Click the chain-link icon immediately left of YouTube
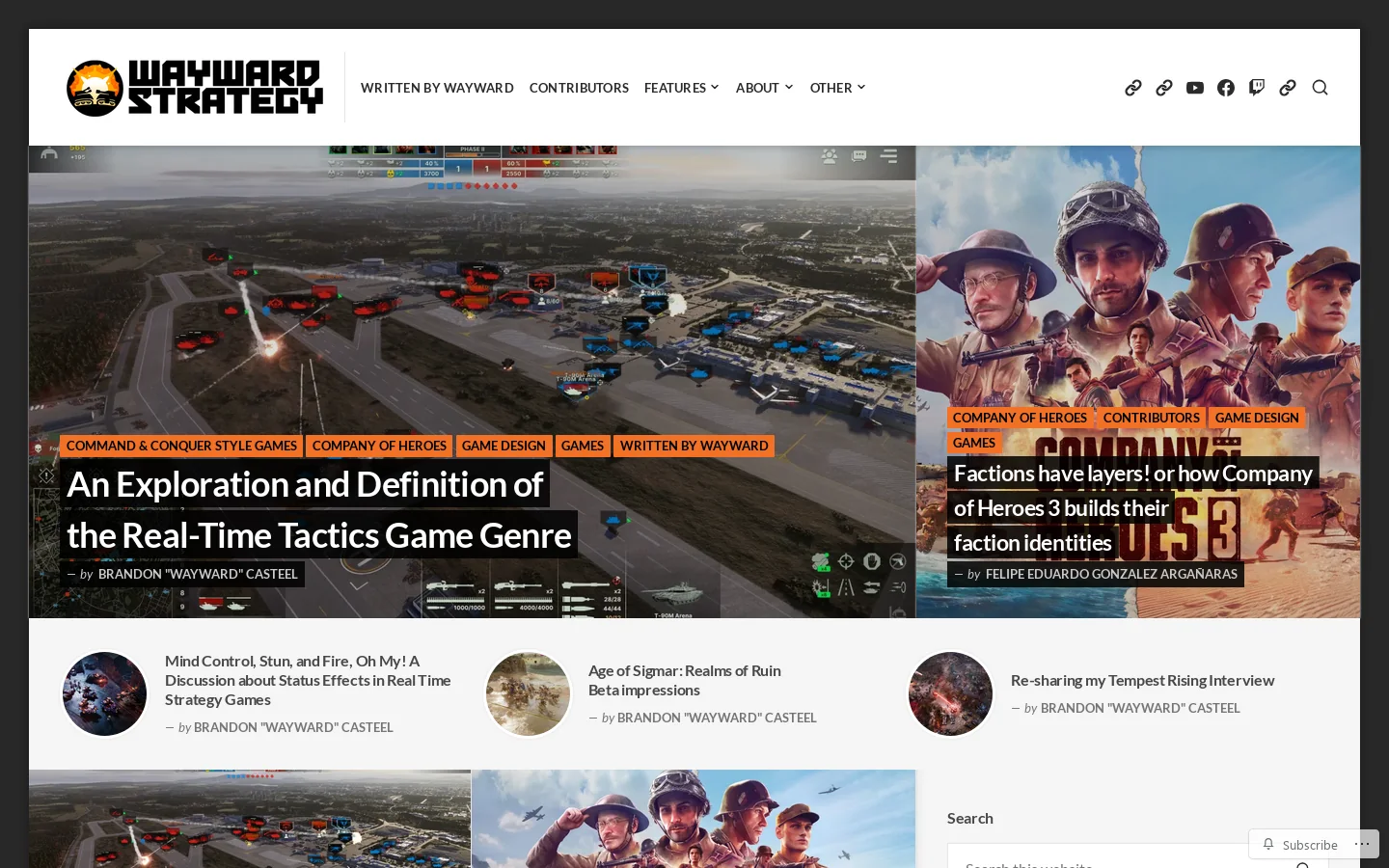Screen dimensions: 1389x868 pos(1164,88)
